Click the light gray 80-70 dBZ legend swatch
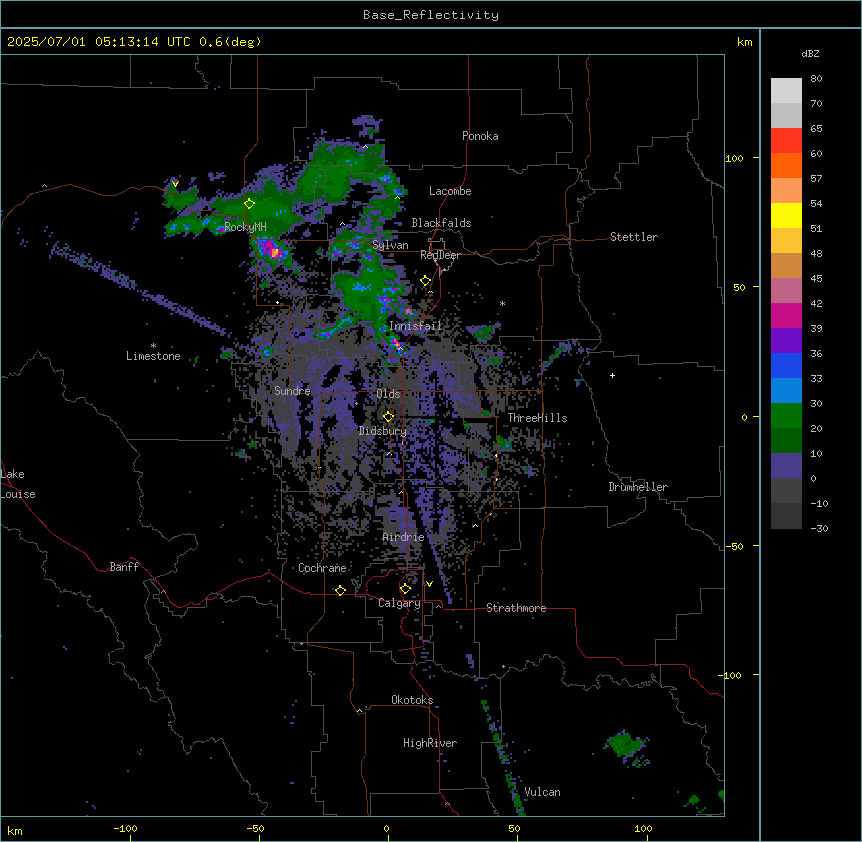Viewport: 862px width, 842px height. coord(786,91)
